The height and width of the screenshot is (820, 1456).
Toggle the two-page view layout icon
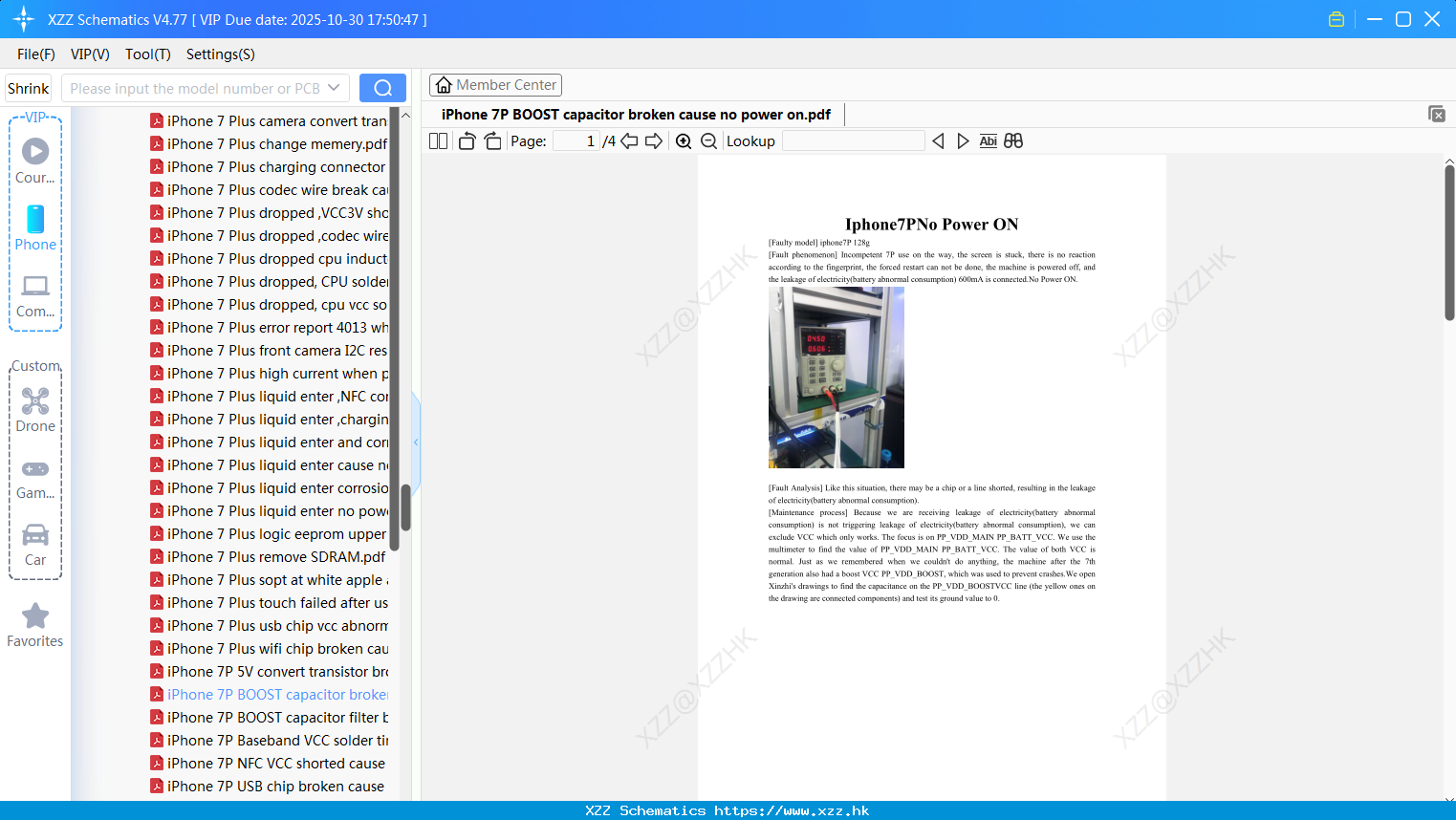pyautogui.click(x=439, y=141)
